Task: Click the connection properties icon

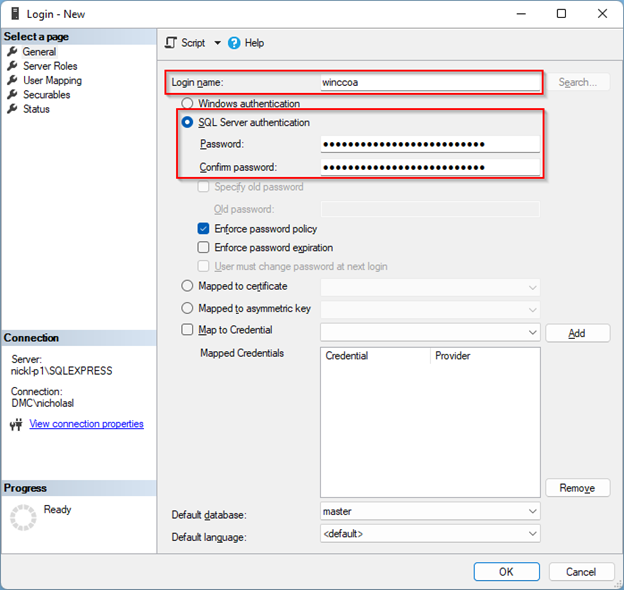Action: 15,425
